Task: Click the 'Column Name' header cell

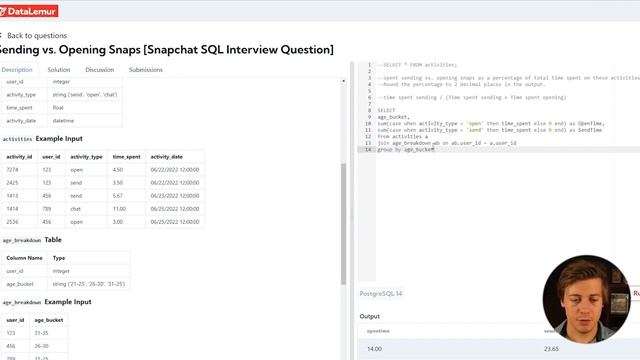Action: (24, 258)
